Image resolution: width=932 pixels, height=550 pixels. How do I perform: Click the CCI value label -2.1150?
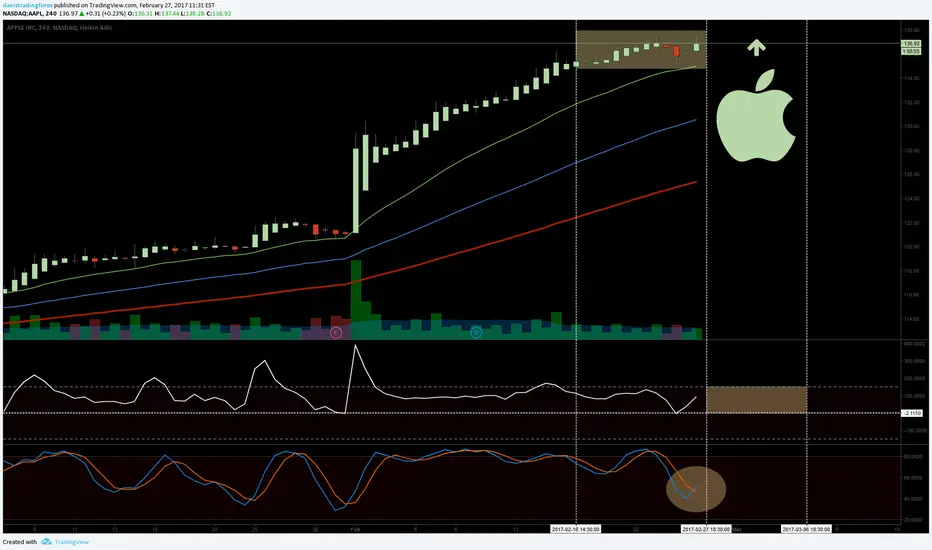pyautogui.click(x=912, y=413)
